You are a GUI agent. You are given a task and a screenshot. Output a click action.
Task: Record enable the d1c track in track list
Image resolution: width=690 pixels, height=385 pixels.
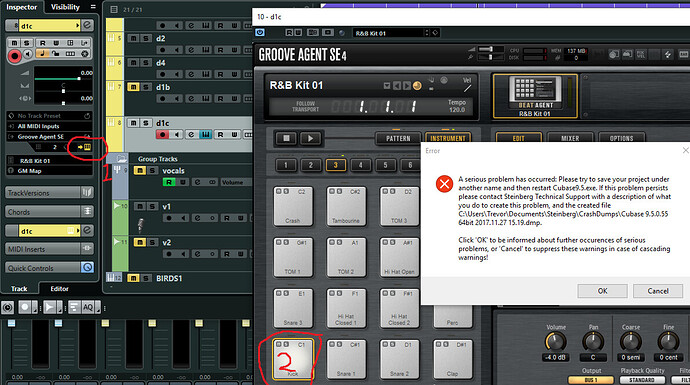(162, 135)
